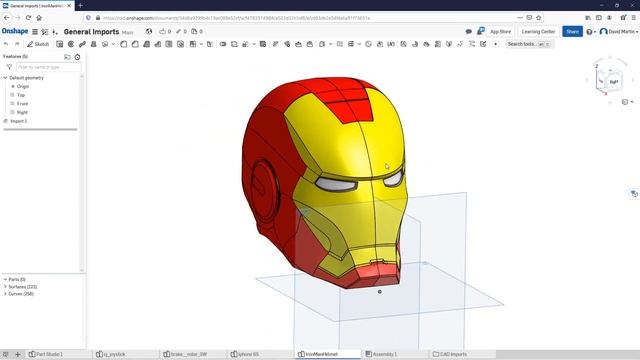Select the Split tool

(234, 44)
